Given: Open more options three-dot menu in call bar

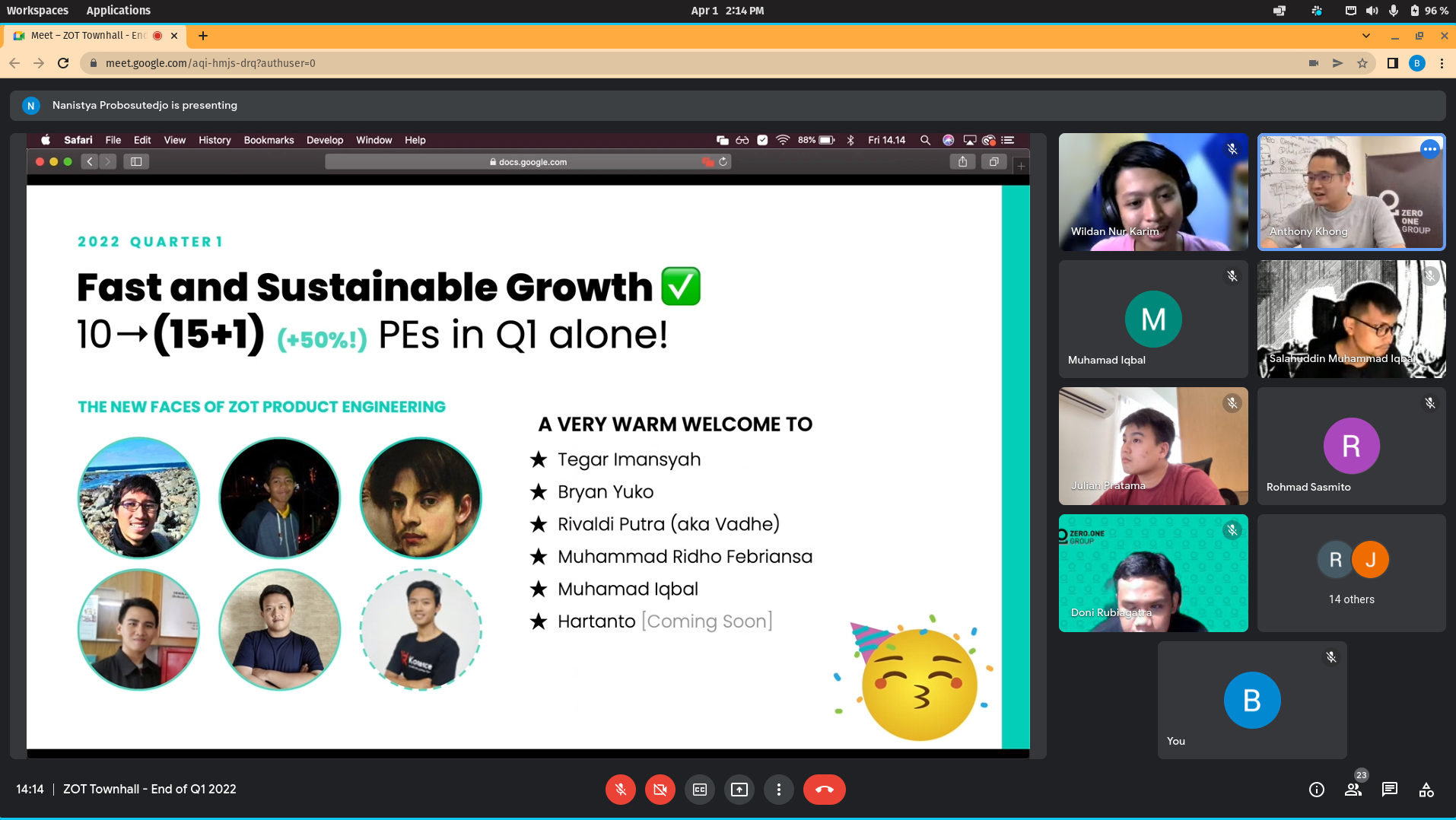Looking at the screenshot, I should 778,790.
